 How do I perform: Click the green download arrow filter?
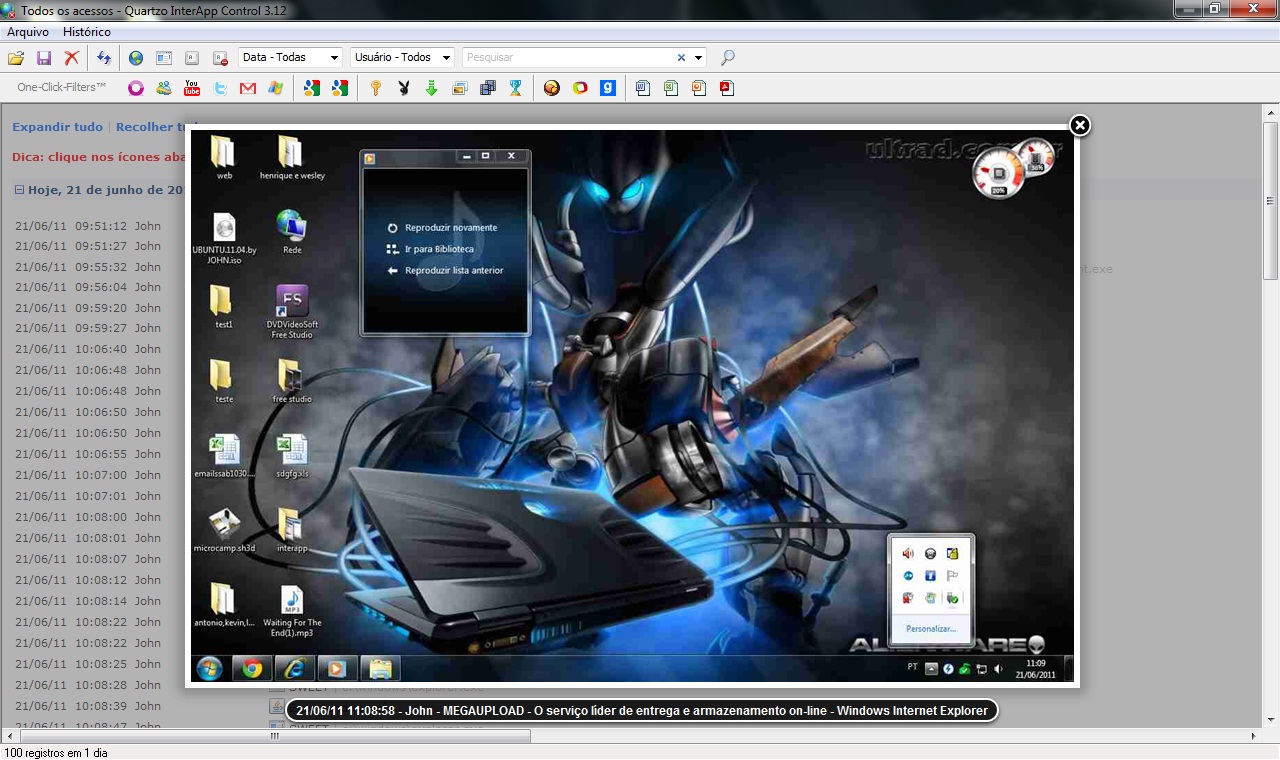[432, 88]
